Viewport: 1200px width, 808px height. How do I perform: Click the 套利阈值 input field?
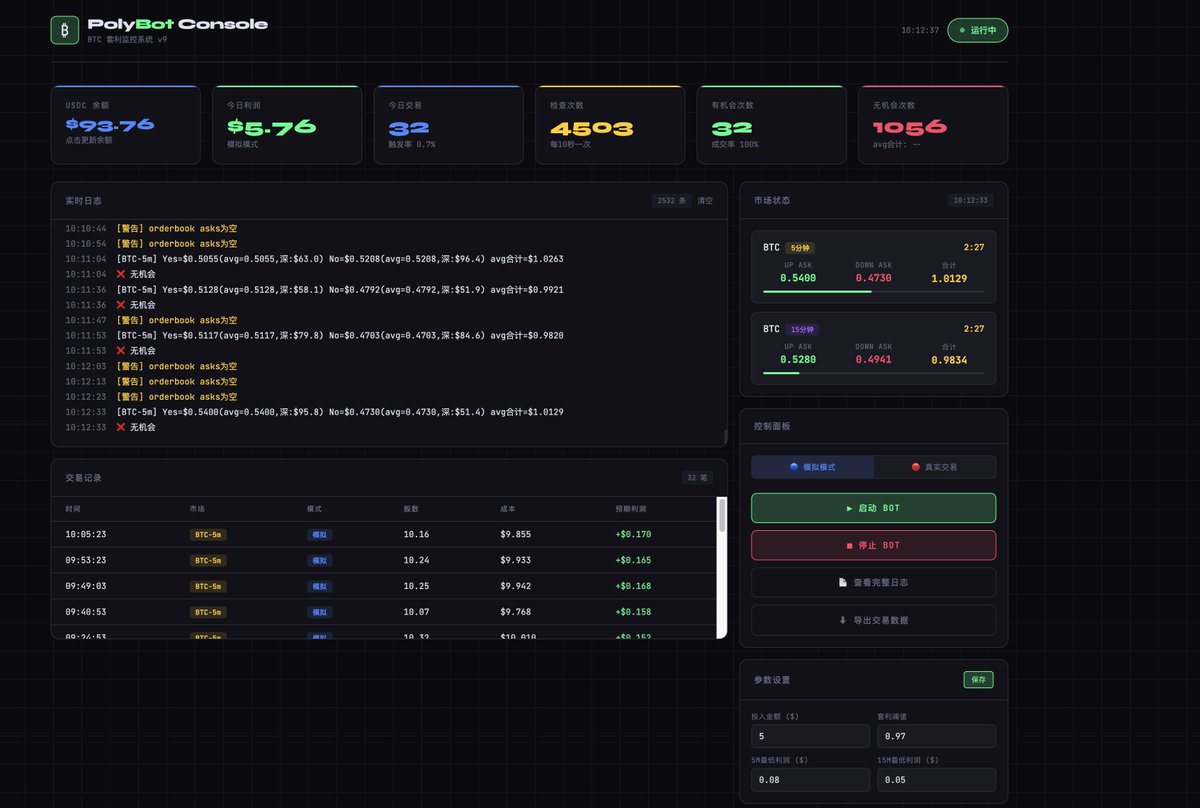[937, 736]
